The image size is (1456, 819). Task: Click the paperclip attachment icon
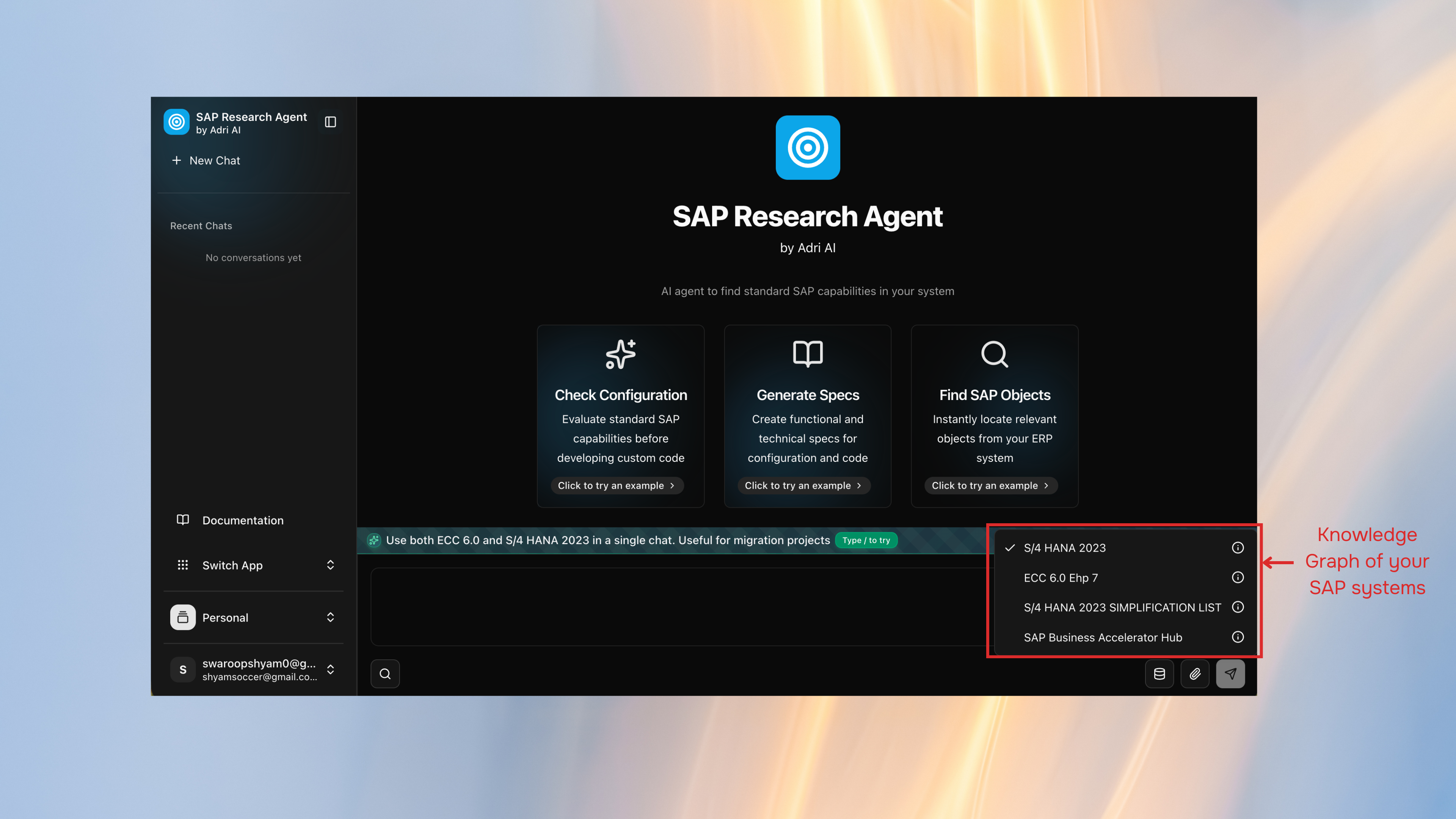(x=1195, y=673)
